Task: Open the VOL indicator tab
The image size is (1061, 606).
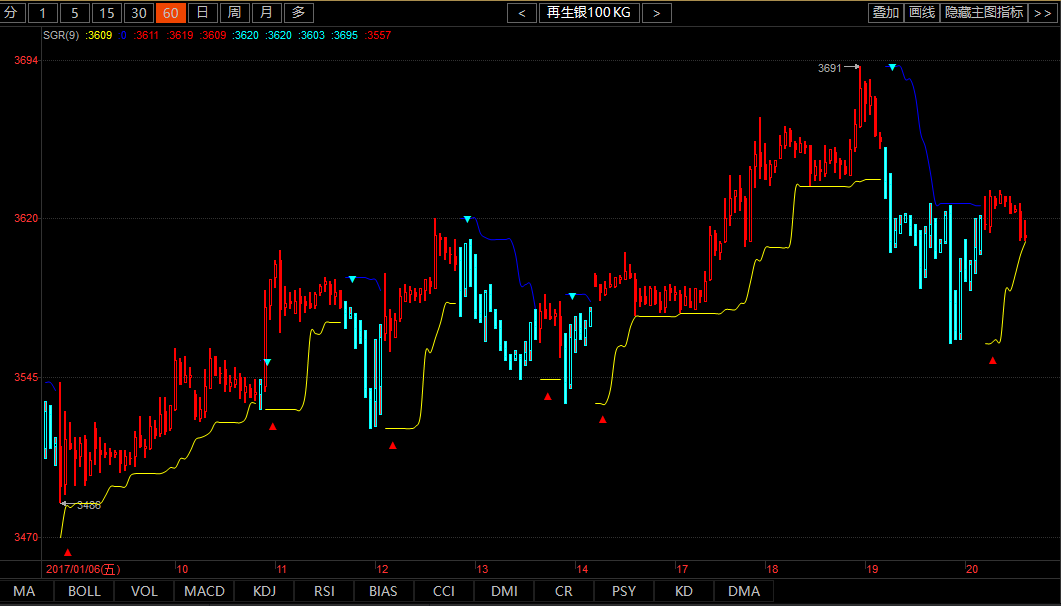Action: (x=144, y=591)
